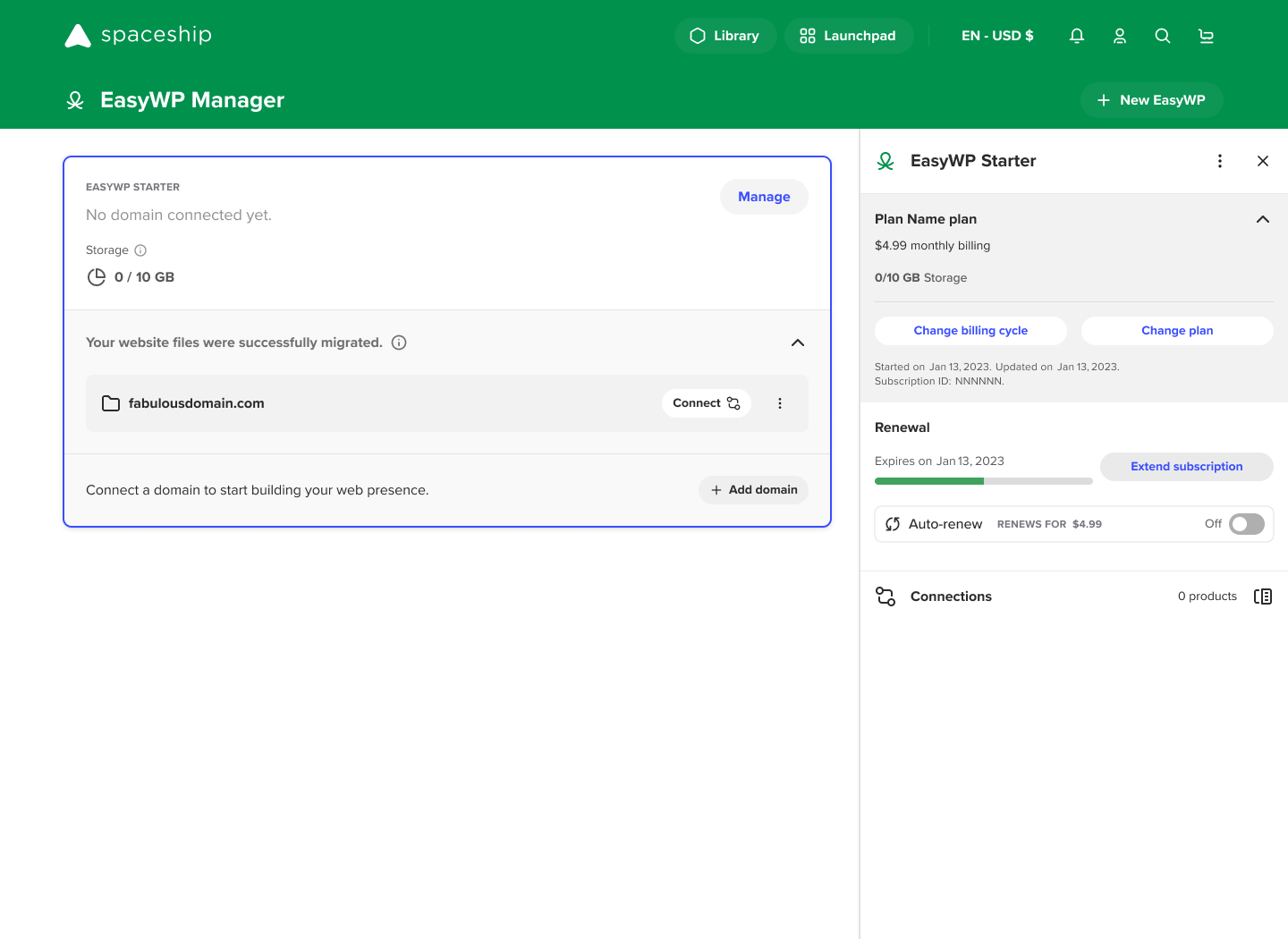The width and height of the screenshot is (1288, 939).
Task: Open the notifications bell
Action: [x=1077, y=36]
